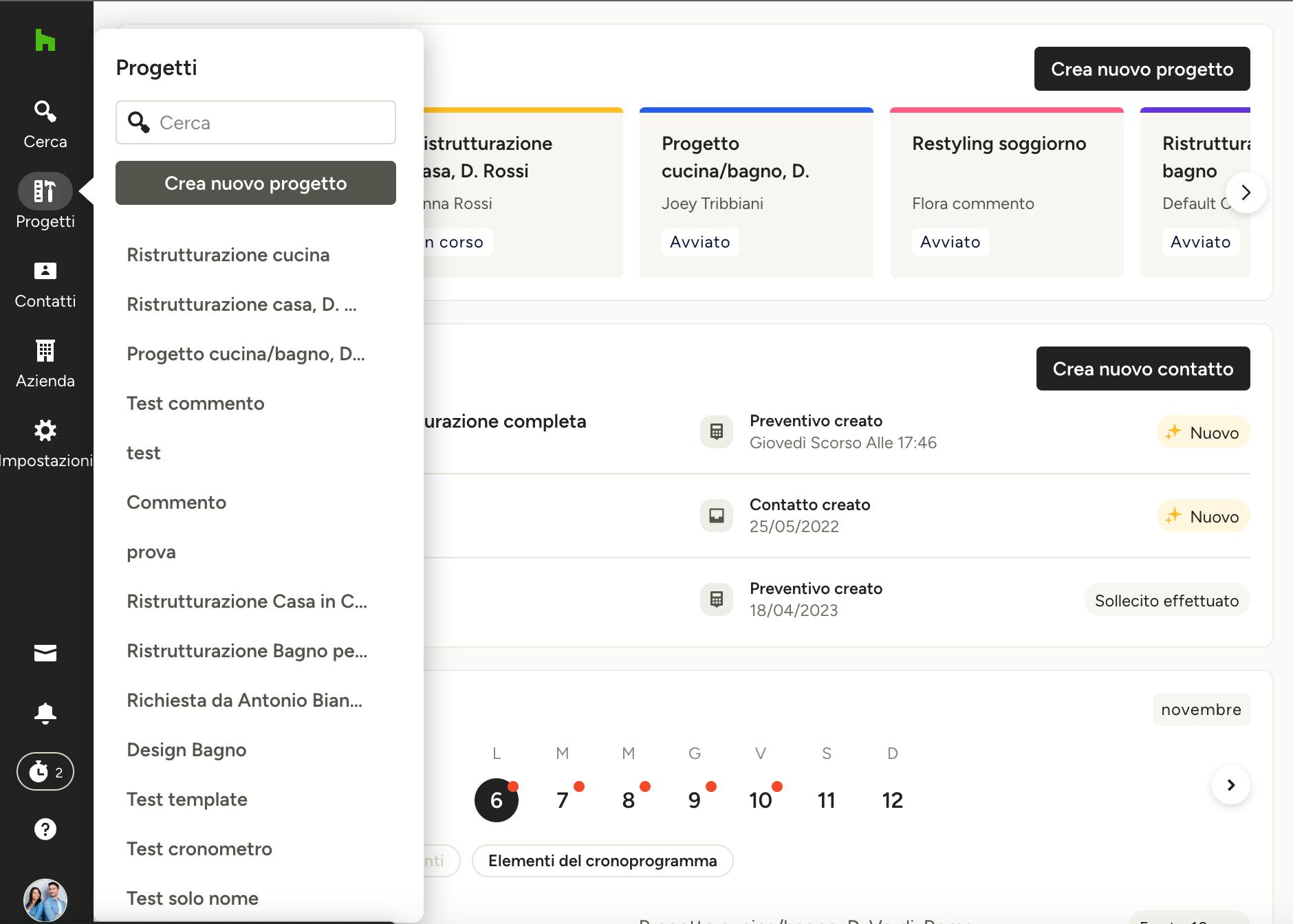Open the timer stopwatch badge

tap(45, 771)
